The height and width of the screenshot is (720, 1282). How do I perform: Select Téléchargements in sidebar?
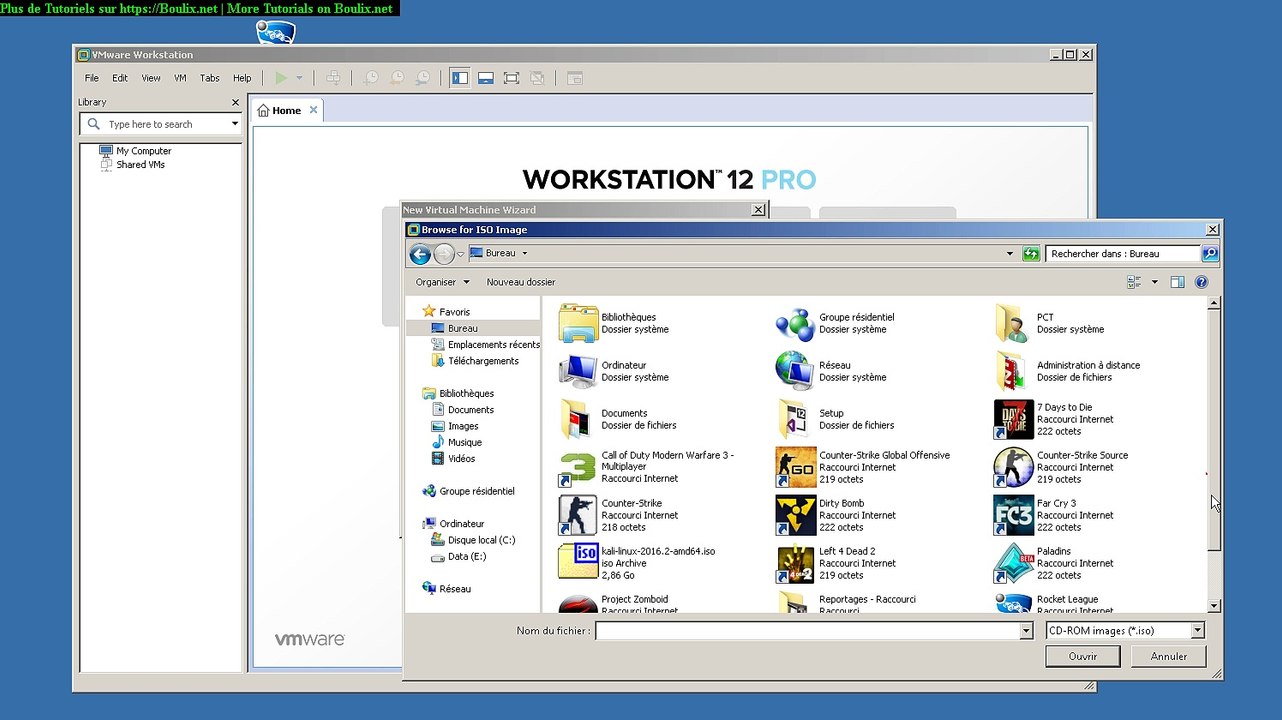point(476,361)
